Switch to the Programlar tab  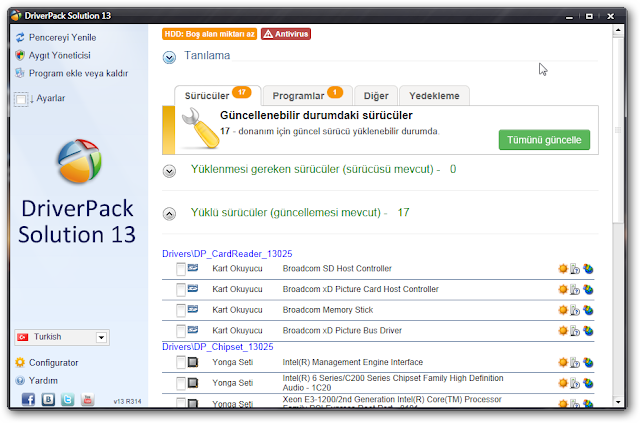point(308,96)
